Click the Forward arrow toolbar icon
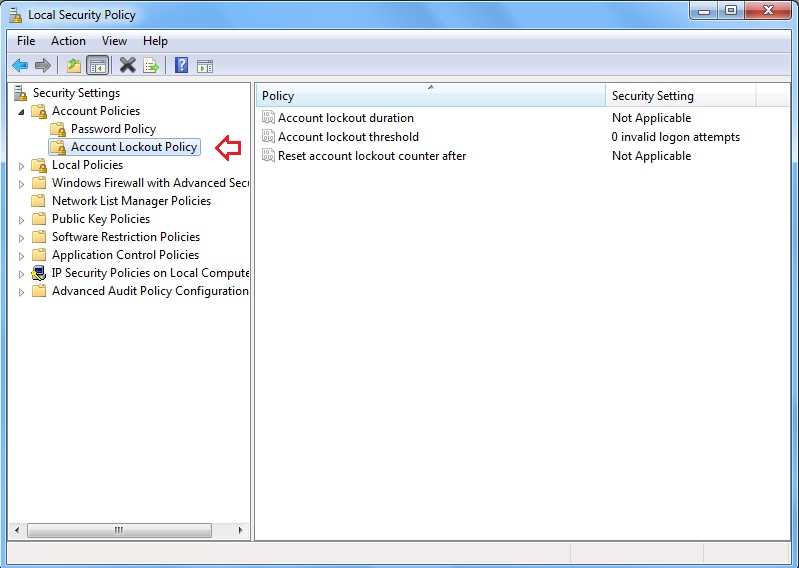The image size is (799, 568). [x=43, y=66]
